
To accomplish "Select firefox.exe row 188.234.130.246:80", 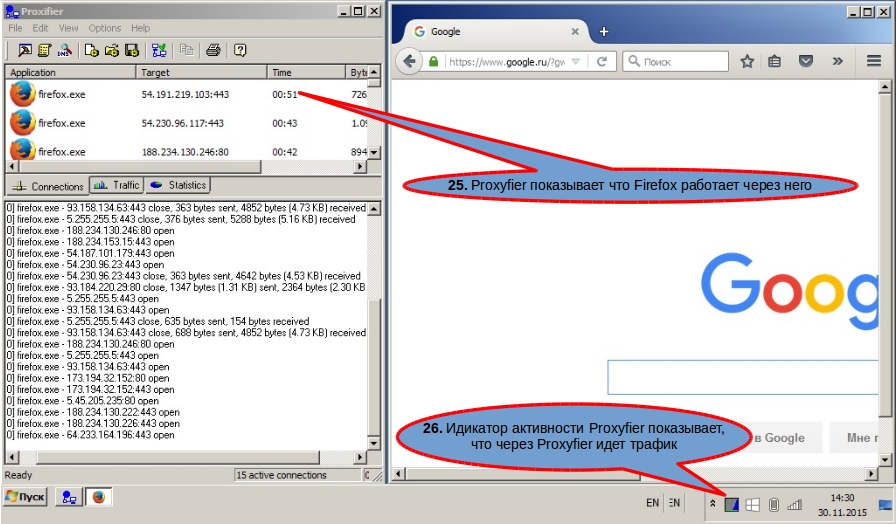I will [x=186, y=150].
